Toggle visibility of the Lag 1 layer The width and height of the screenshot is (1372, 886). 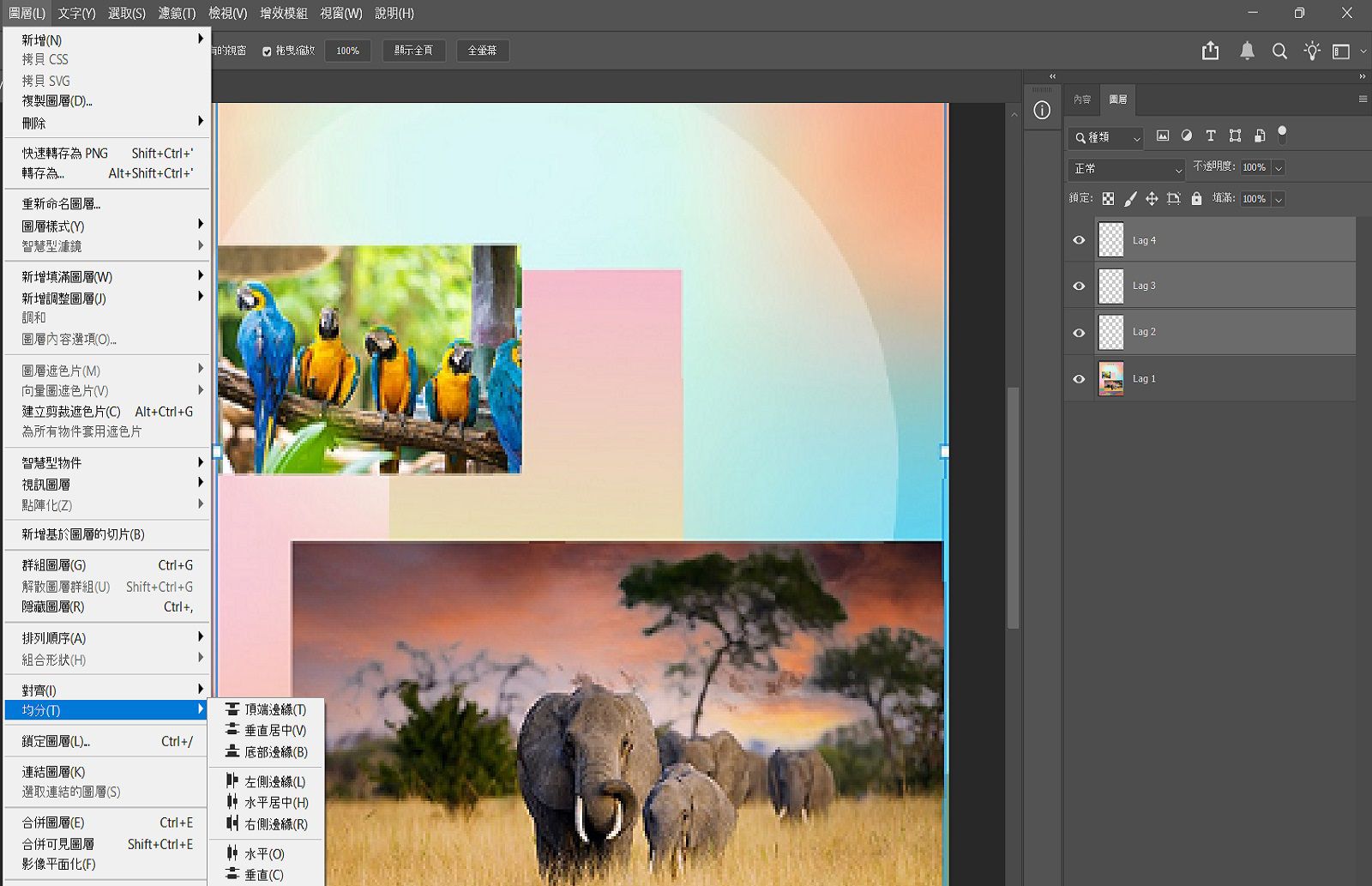tap(1079, 379)
